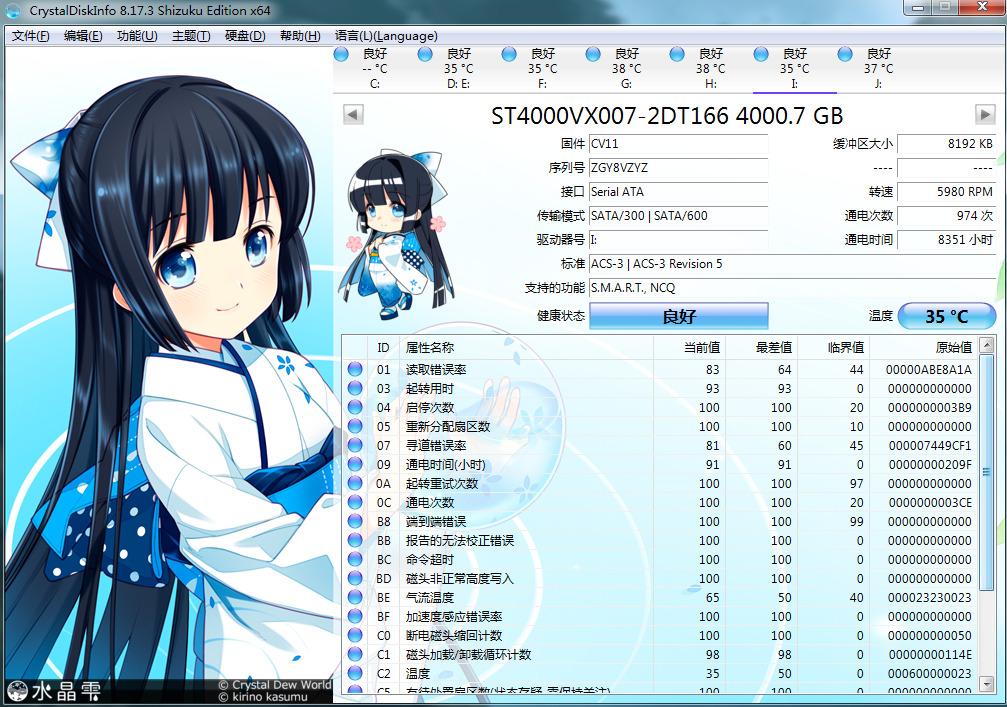
Task: Click the 转速 value 5980 RPM
Action: click(x=947, y=192)
